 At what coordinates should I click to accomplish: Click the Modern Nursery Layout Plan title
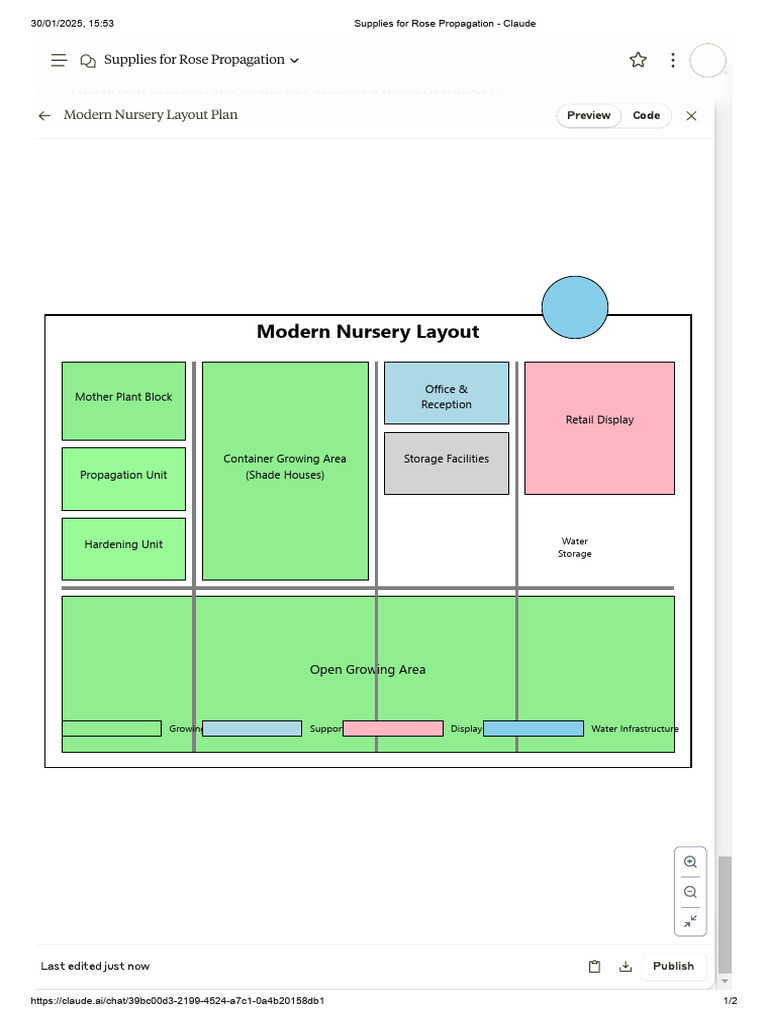(x=150, y=115)
